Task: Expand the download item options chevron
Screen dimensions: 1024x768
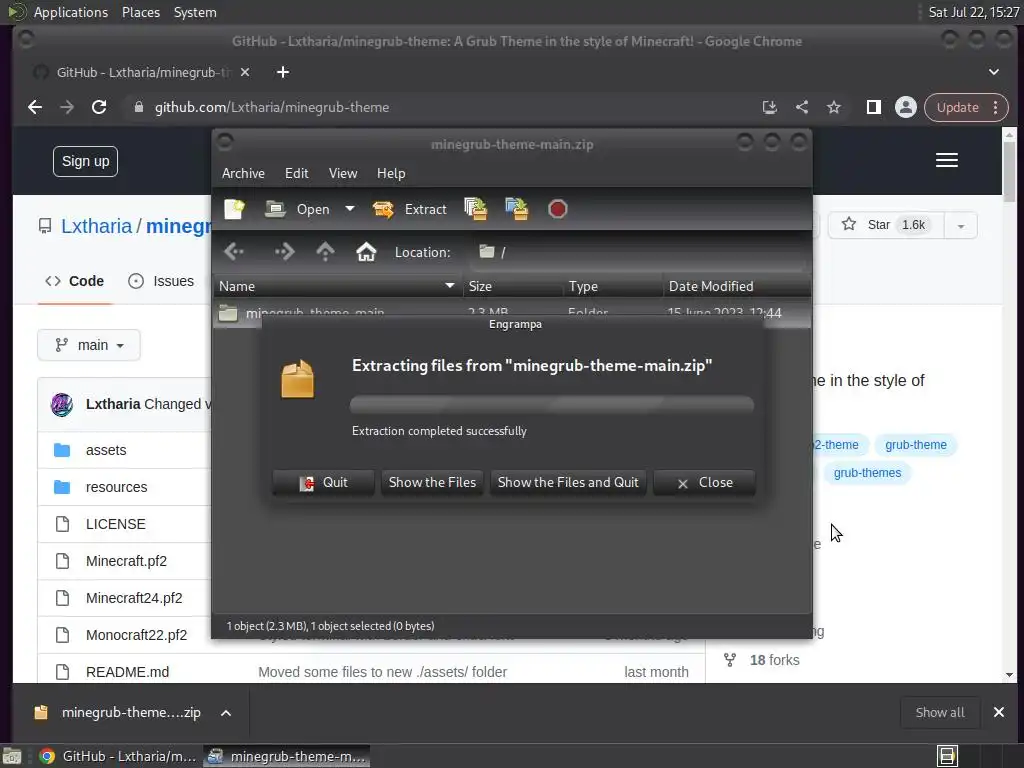Action: click(x=226, y=712)
